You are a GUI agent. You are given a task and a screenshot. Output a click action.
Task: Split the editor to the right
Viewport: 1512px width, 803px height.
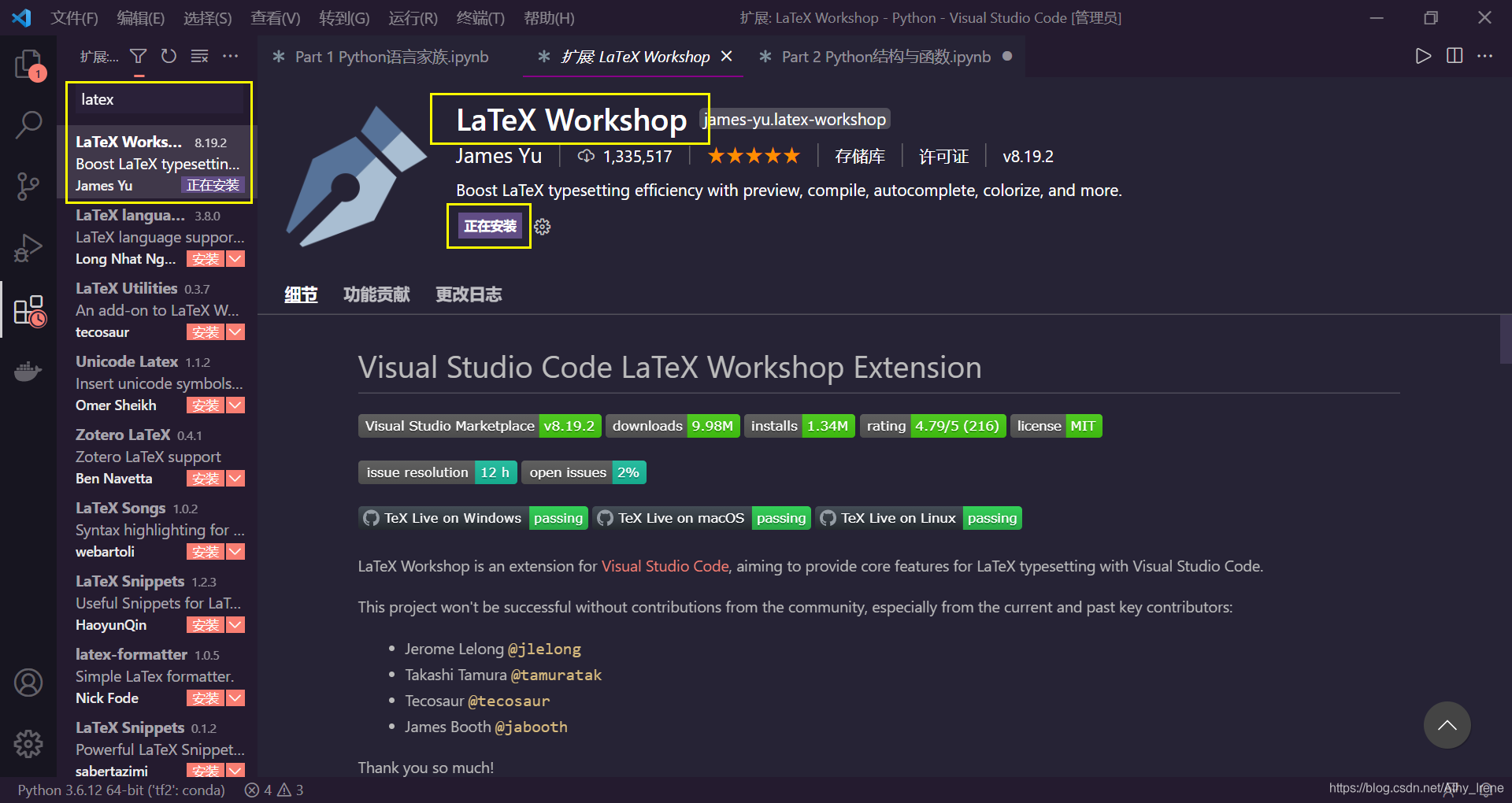click(1455, 56)
